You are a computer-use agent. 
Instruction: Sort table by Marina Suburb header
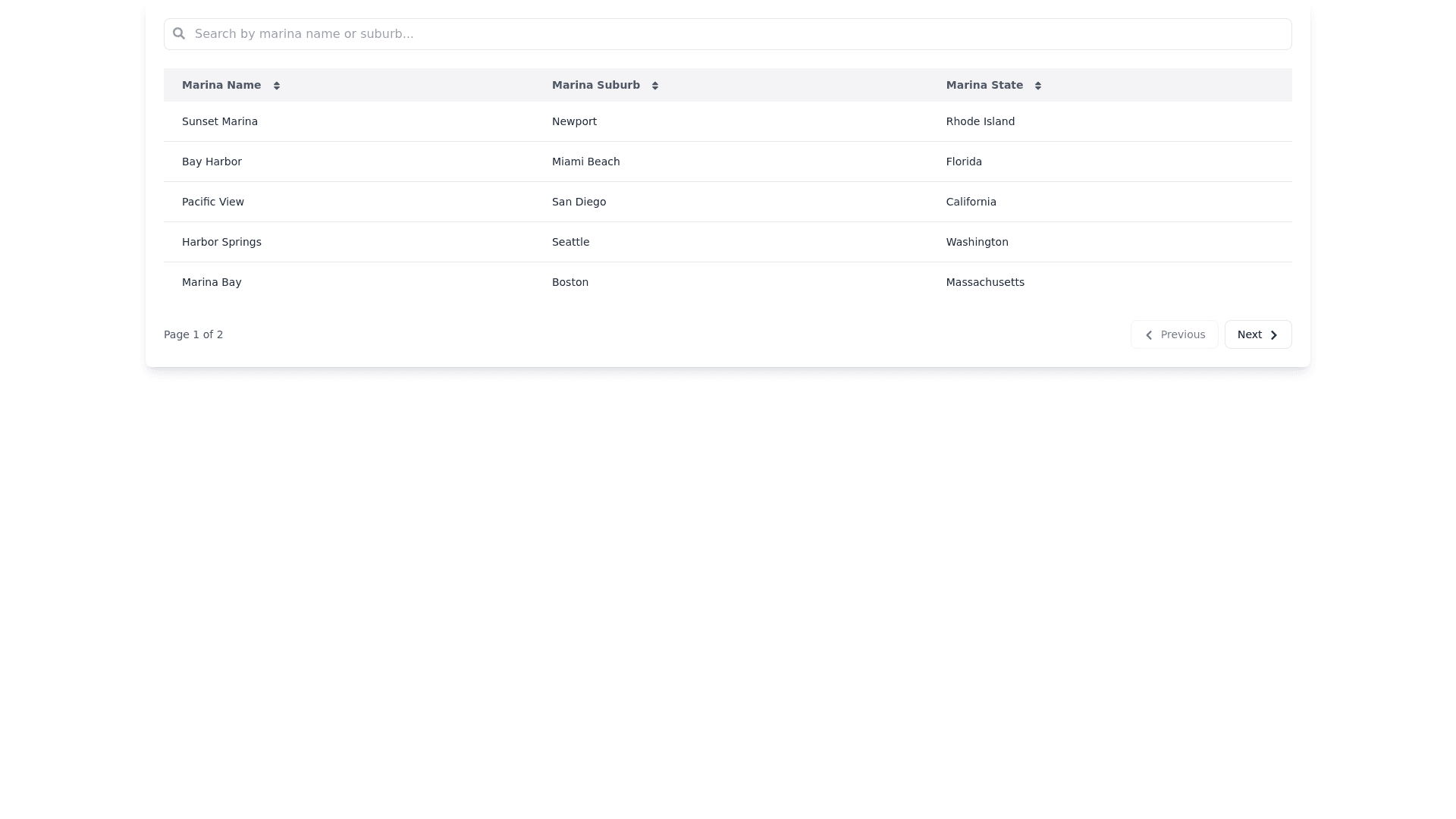click(x=596, y=85)
